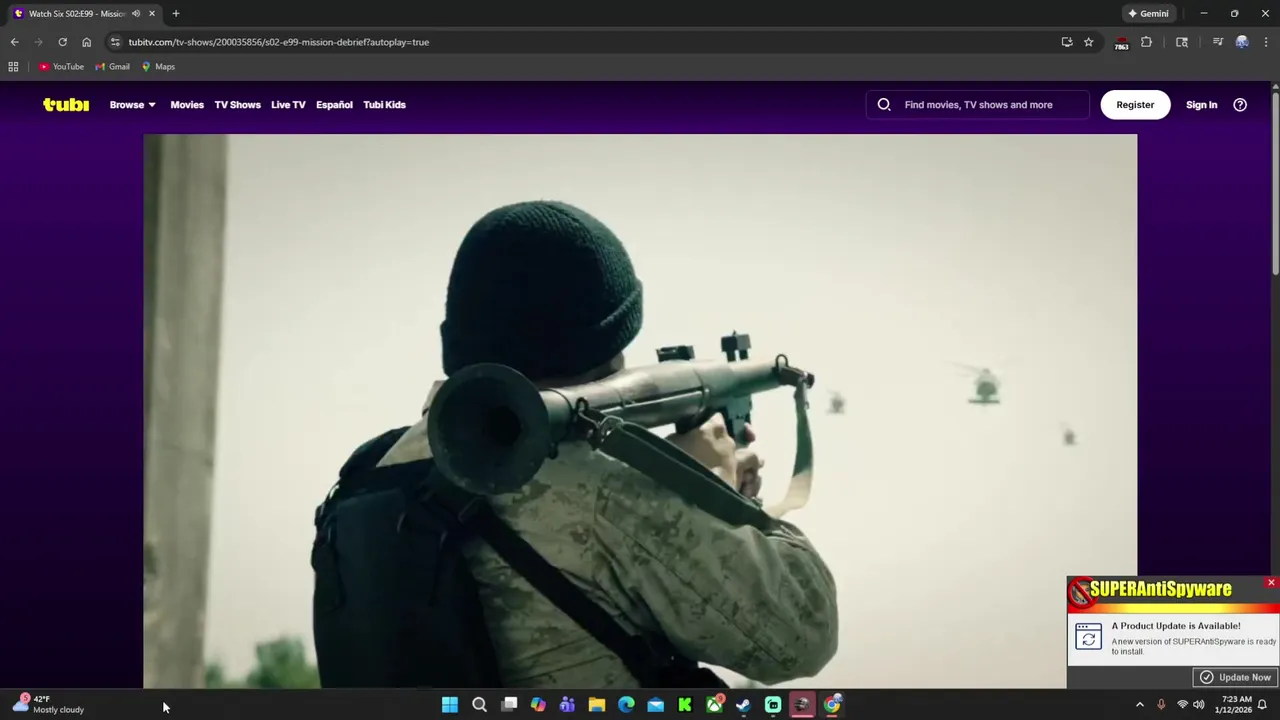The height and width of the screenshot is (720, 1280).
Task: Open Task View on the taskbar
Action: point(509,705)
